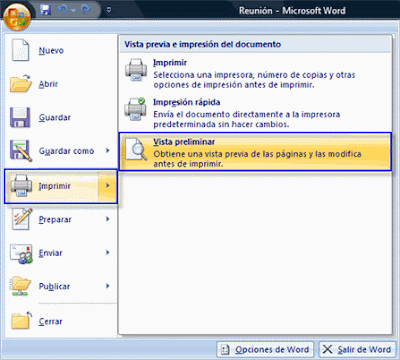Click Salir de Word button
The width and height of the screenshot is (400, 360).
coord(357,350)
